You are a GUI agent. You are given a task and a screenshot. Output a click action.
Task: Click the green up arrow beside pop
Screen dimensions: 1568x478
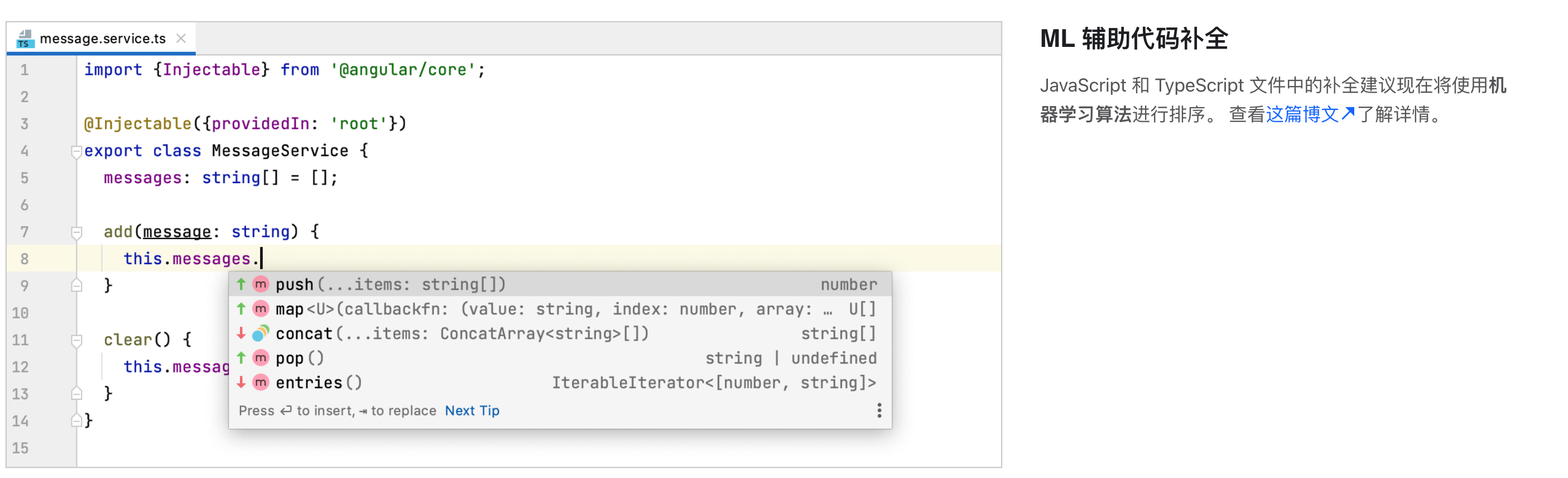[241, 358]
